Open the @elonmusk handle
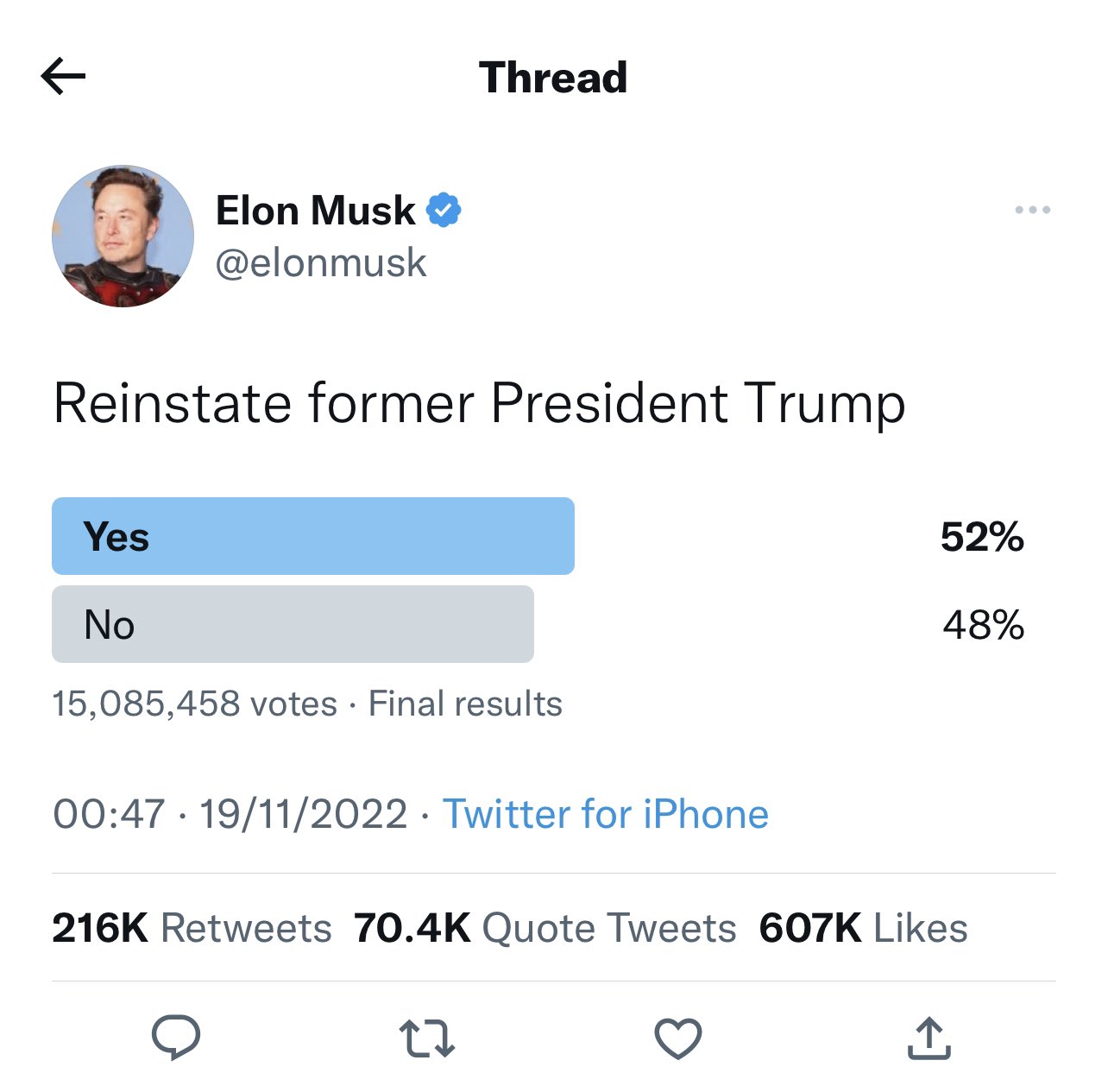This screenshot has height=1092, width=1108. pos(321,263)
